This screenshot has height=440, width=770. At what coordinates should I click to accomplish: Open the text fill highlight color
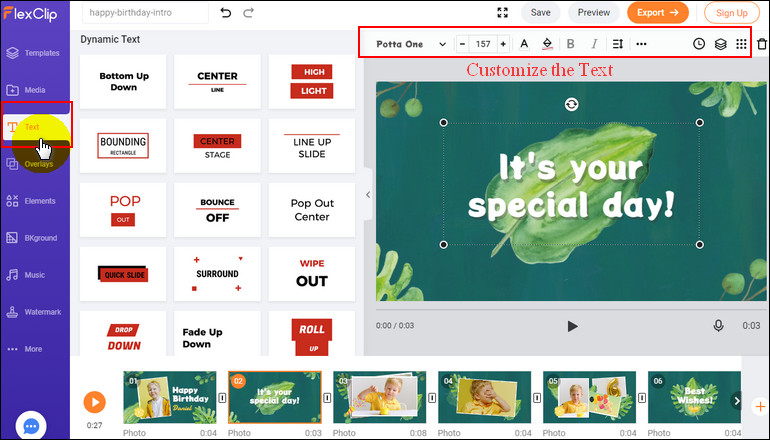547,44
